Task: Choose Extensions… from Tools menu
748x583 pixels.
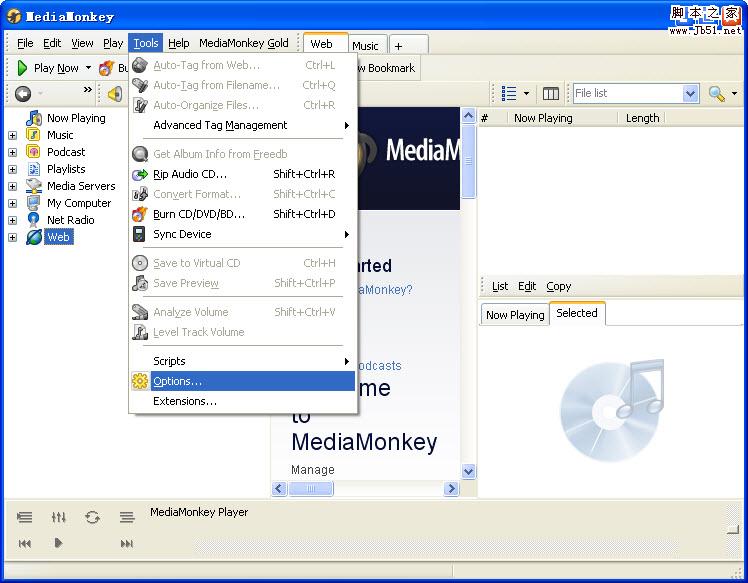Action: click(x=243, y=401)
